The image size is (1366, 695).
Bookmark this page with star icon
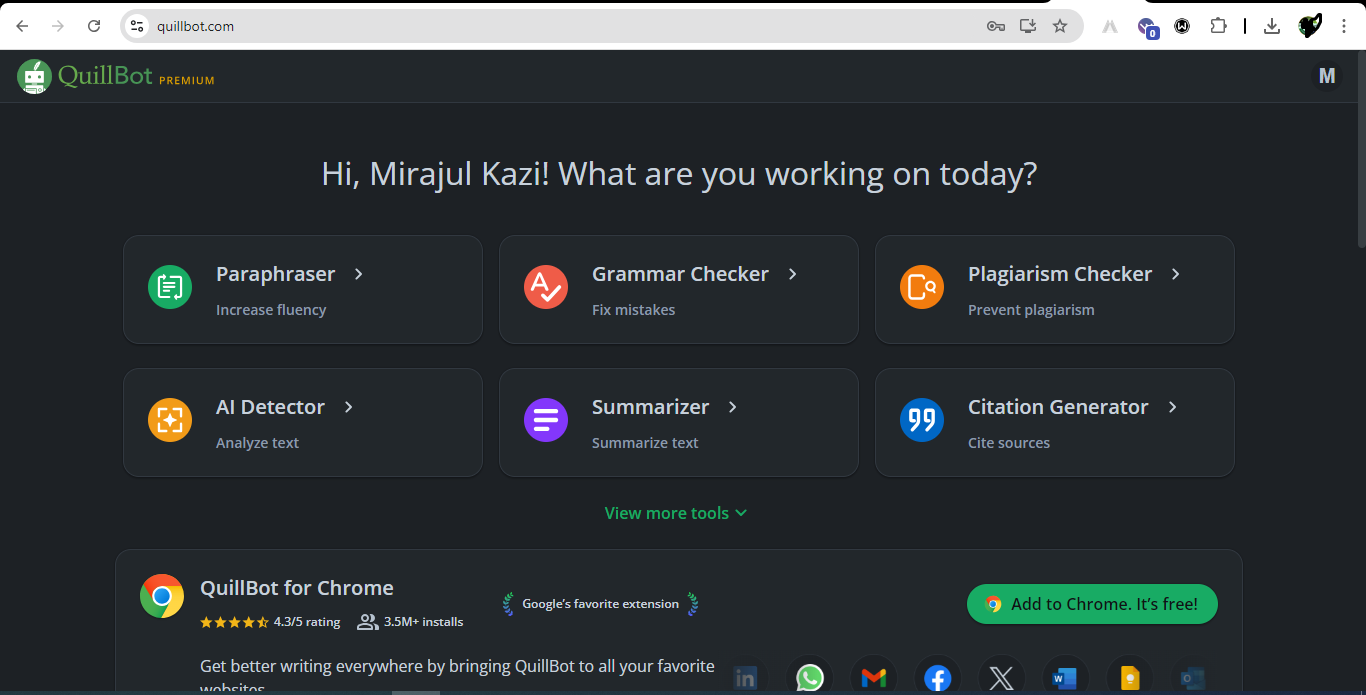[x=1060, y=26]
